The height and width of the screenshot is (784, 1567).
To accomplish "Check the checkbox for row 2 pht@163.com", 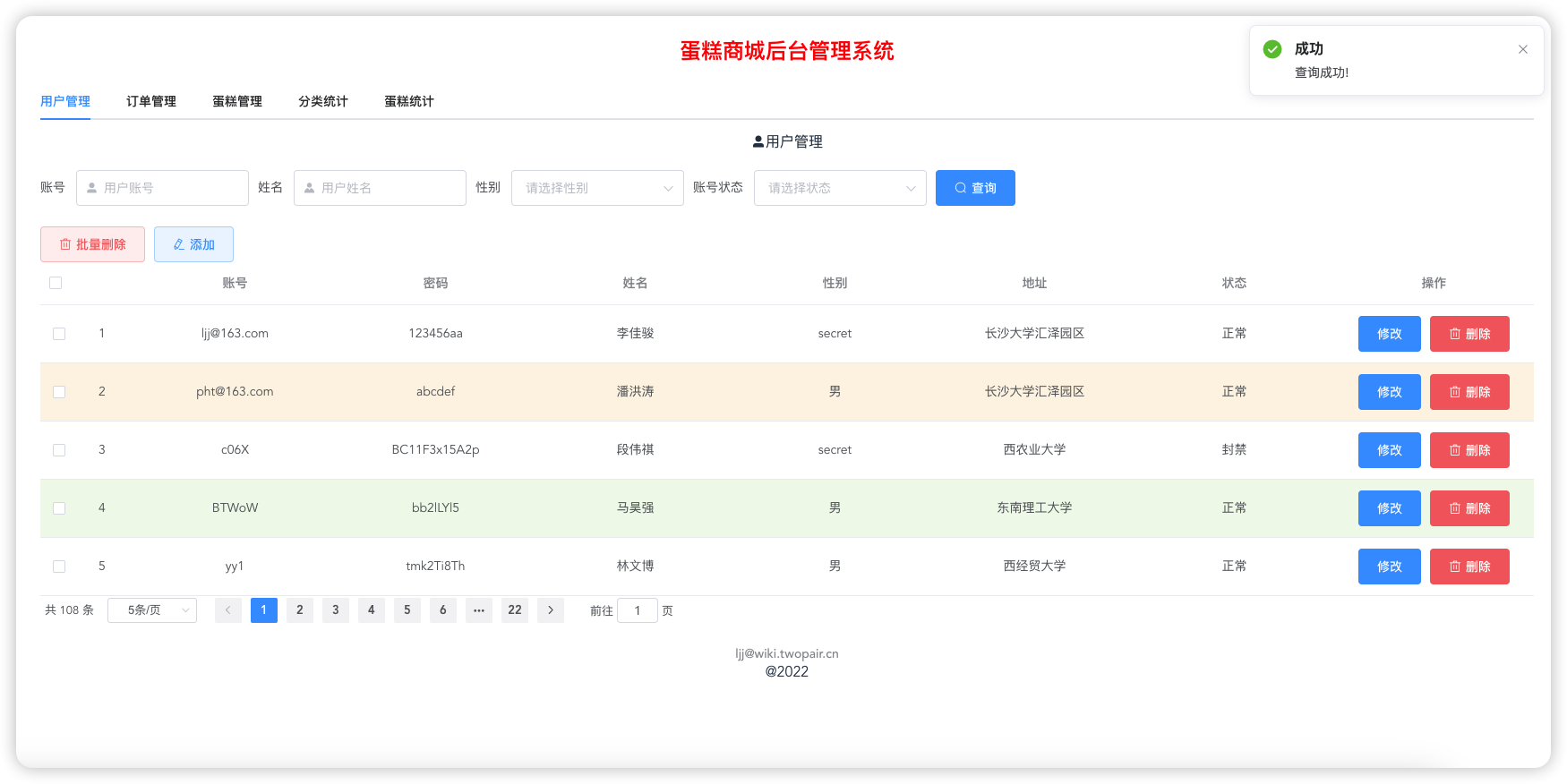I will pos(59,392).
